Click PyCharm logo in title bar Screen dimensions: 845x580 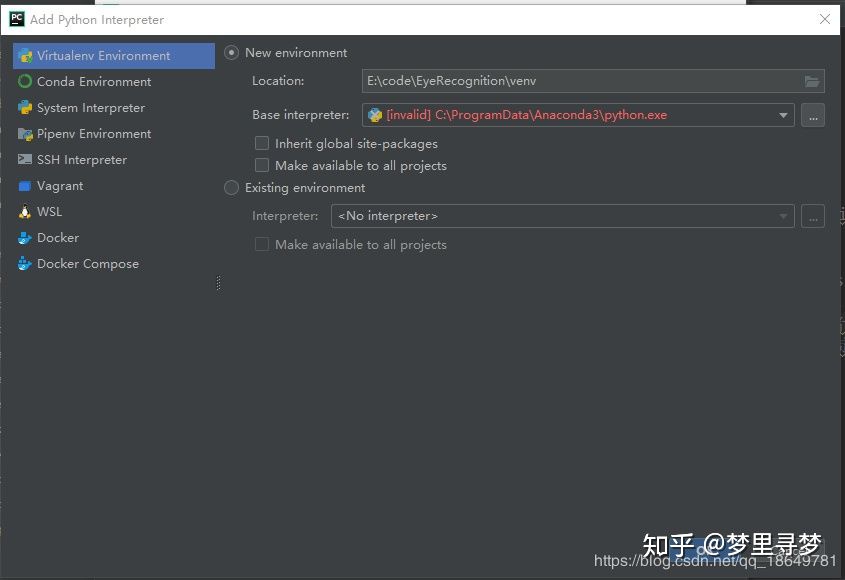click(x=17, y=19)
